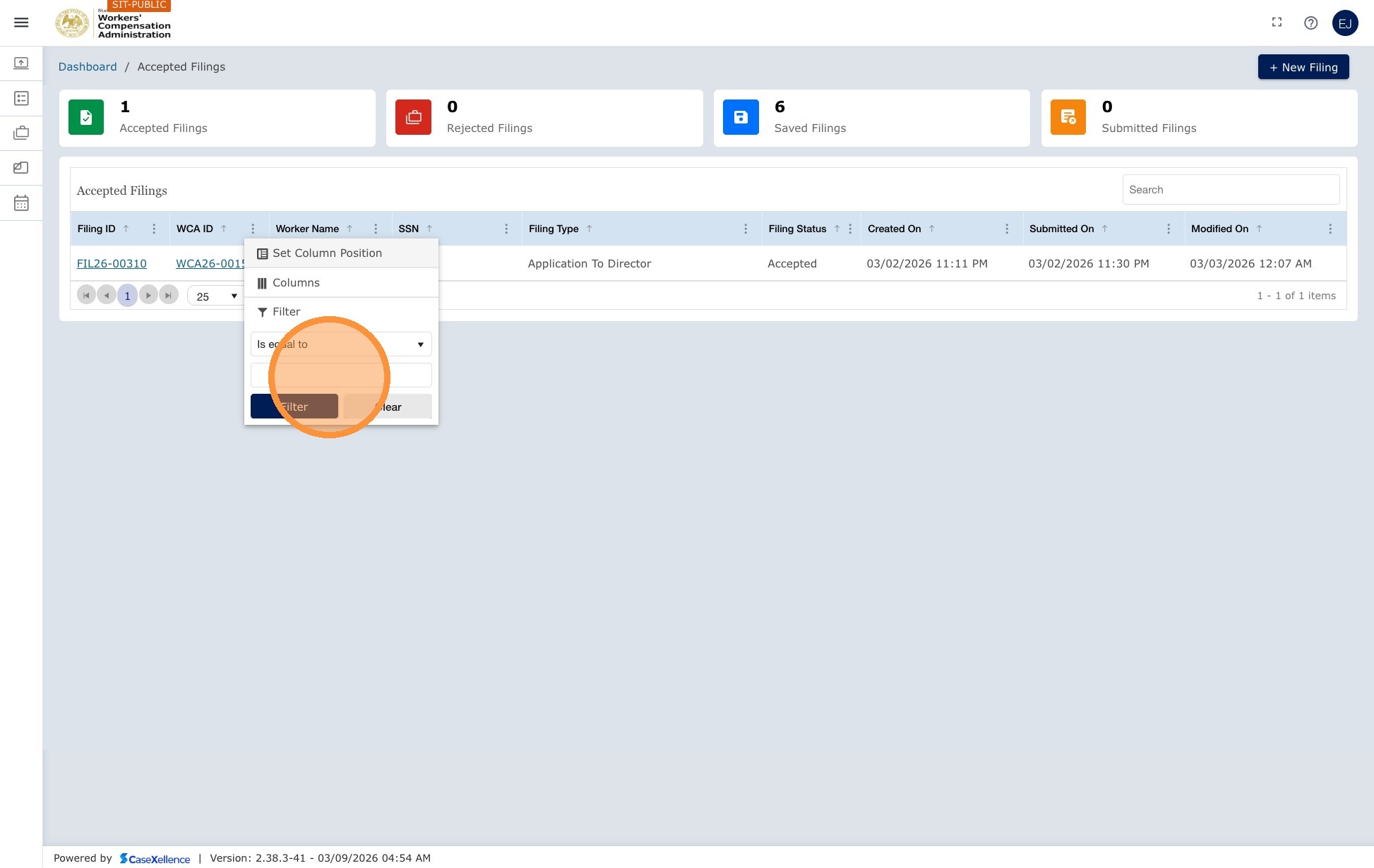Open the help question mark icon
The image size is (1374, 868).
tap(1310, 23)
